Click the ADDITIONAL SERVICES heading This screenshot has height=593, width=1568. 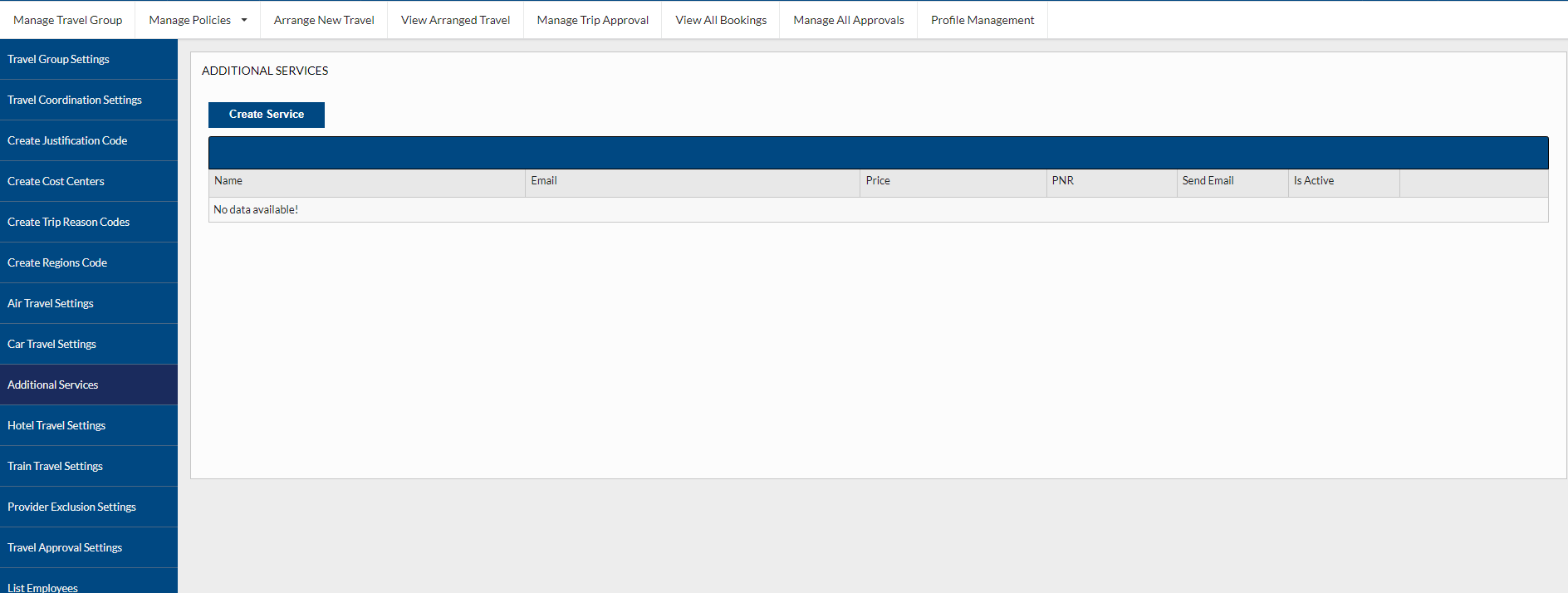[x=265, y=71]
